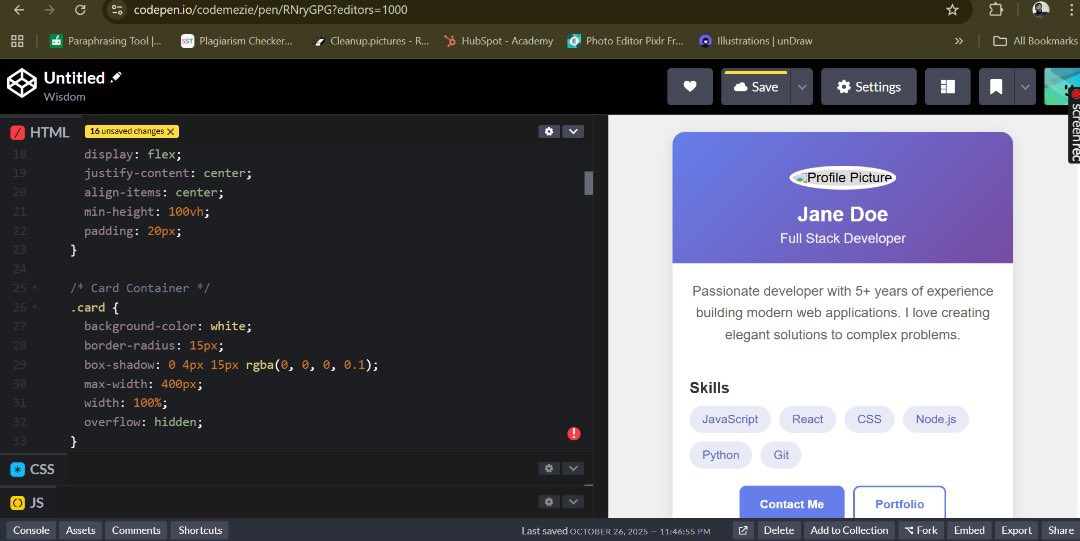Reload the page with refresh icon

coord(80,10)
